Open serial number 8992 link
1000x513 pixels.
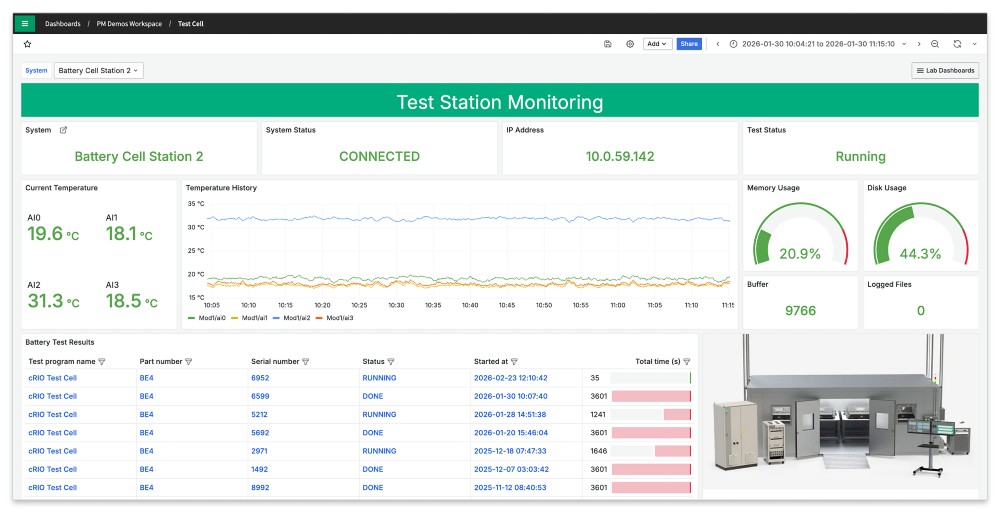pos(260,487)
